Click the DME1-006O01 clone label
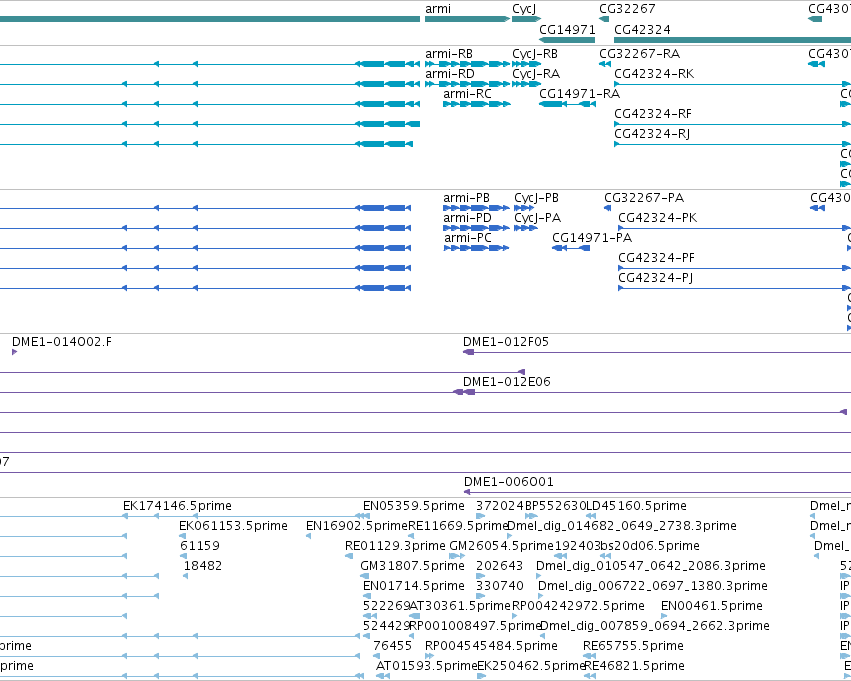This screenshot has height=681, width=851. (509, 483)
